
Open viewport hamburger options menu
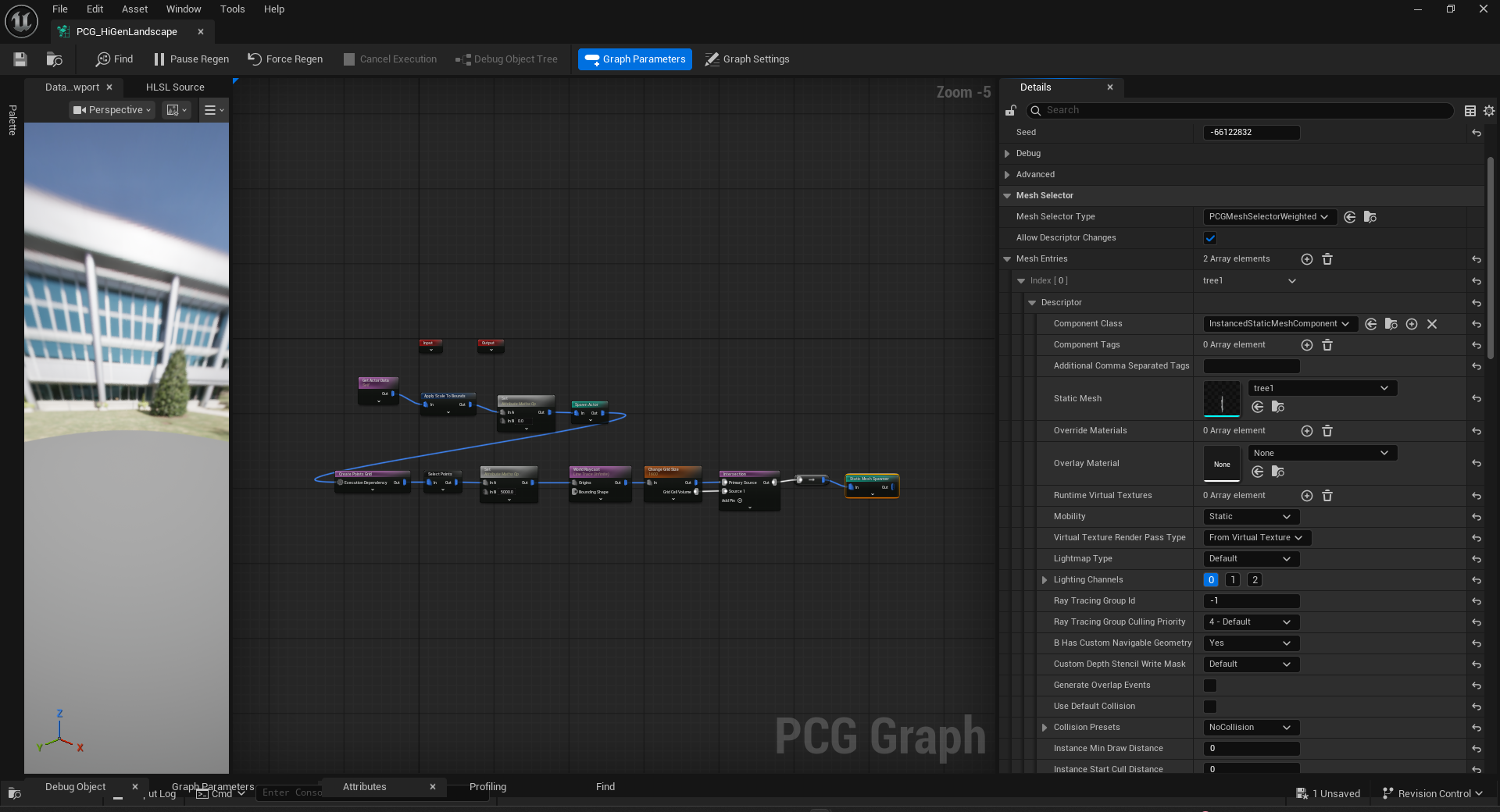pos(212,110)
